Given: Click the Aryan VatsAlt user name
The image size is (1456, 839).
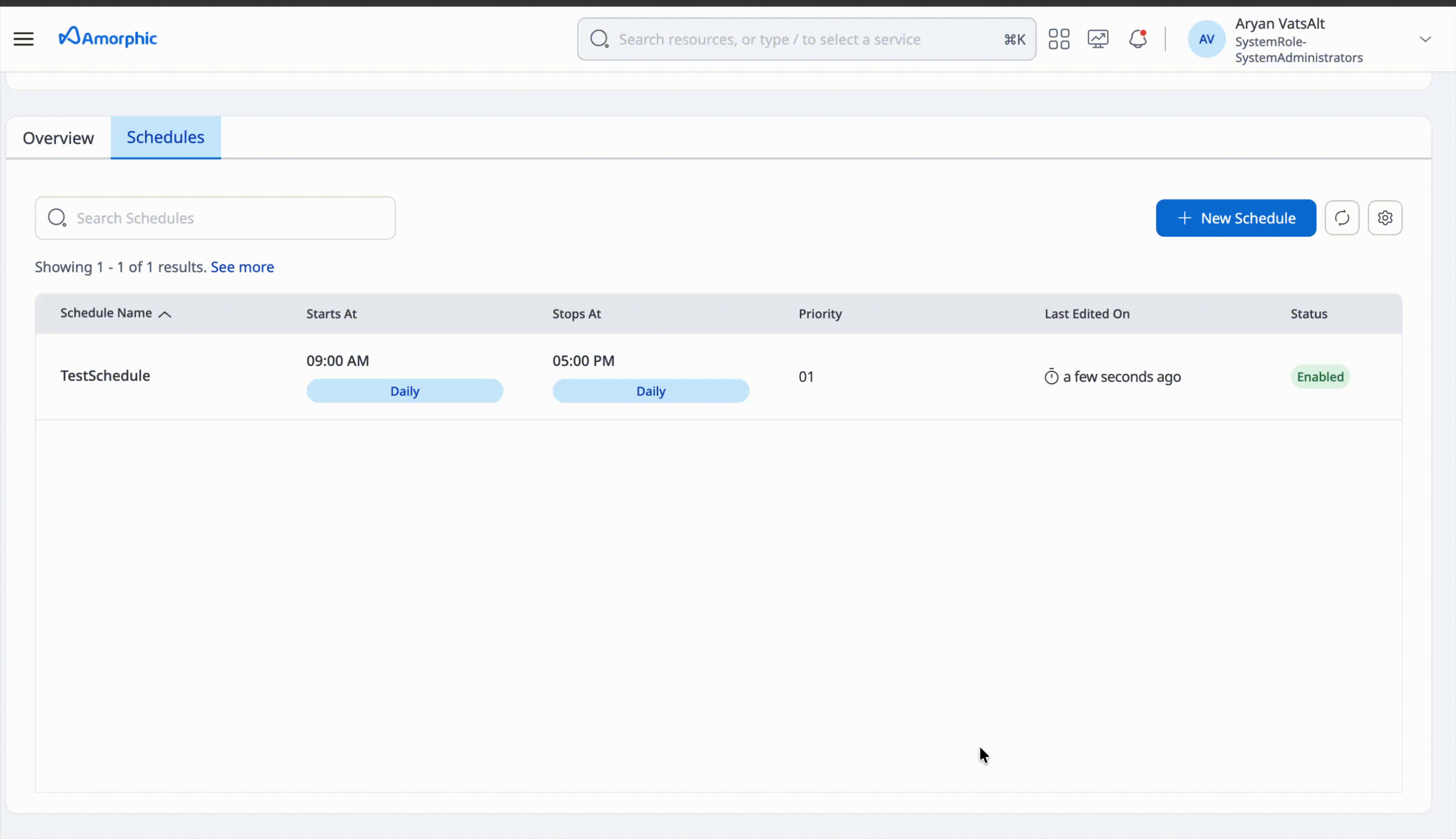Looking at the screenshot, I should (1280, 24).
